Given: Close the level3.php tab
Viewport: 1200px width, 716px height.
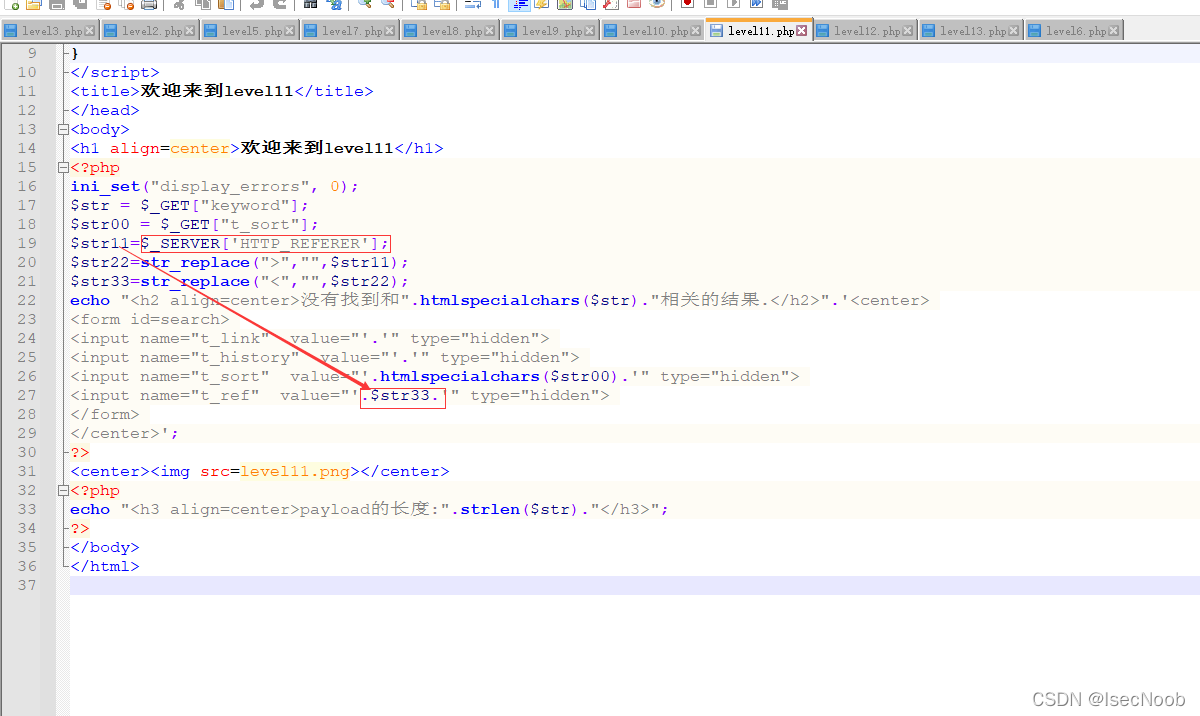Looking at the screenshot, I should pos(90,32).
